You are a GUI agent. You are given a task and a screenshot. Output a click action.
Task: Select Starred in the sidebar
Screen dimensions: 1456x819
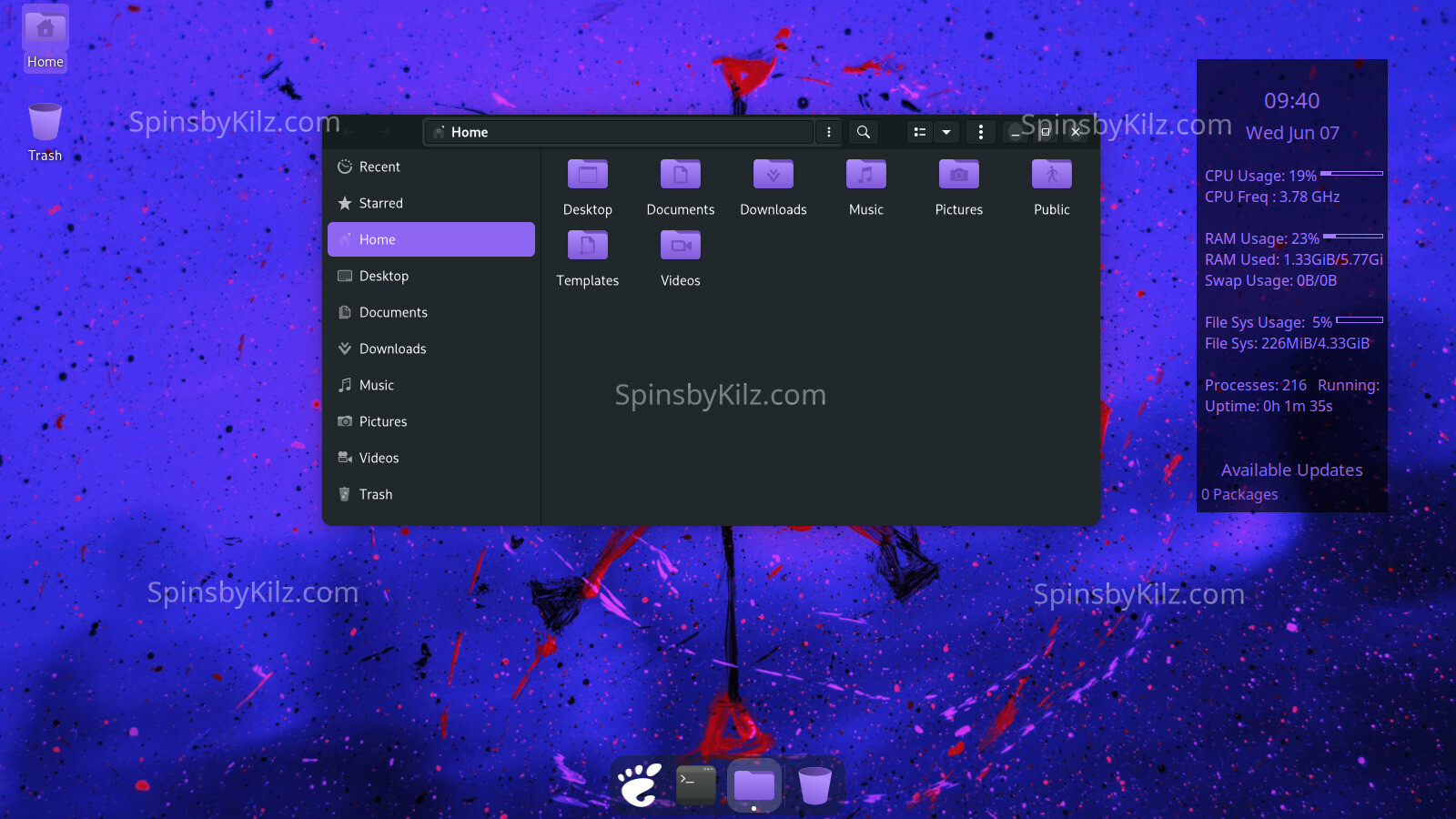(380, 203)
